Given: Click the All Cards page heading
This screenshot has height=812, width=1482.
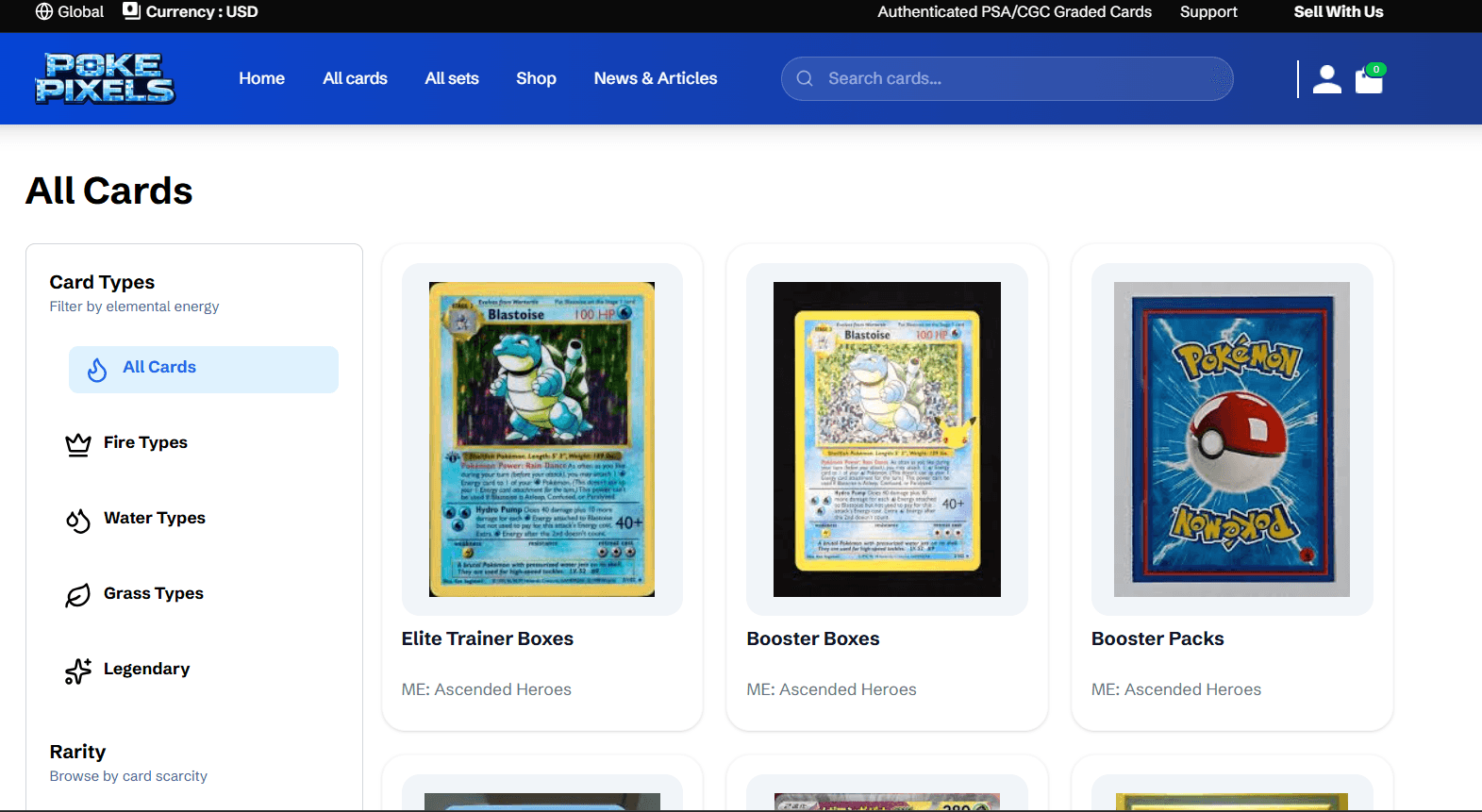Looking at the screenshot, I should click(109, 191).
